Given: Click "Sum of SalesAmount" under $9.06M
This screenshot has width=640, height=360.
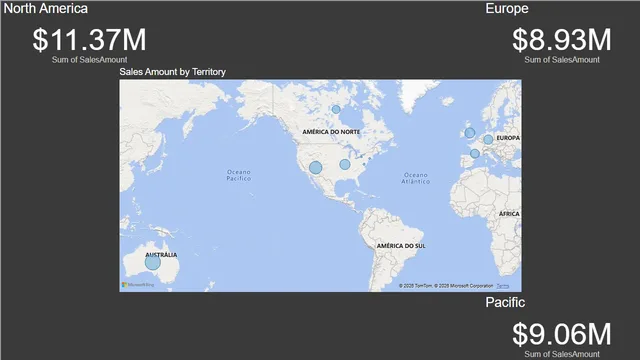Looking at the screenshot, I should [562, 354].
